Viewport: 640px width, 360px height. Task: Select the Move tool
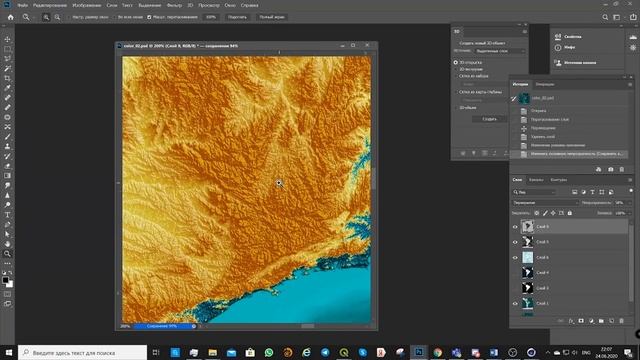click(7, 39)
